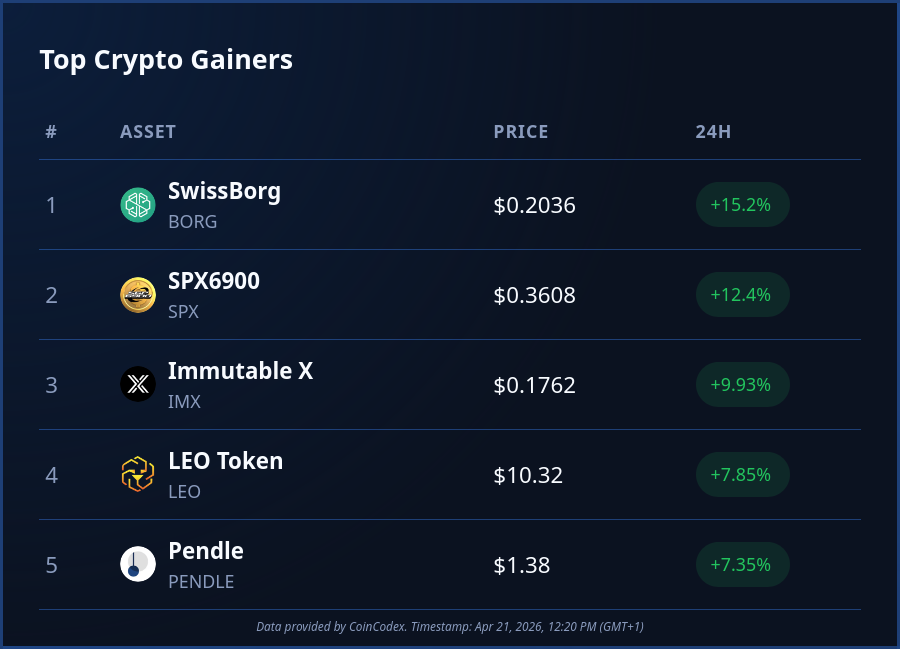Image resolution: width=900 pixels, height=649 pixels.
Task: Click the +7.85% change badge
Action: pyautogui.click(x=742, y=475)
